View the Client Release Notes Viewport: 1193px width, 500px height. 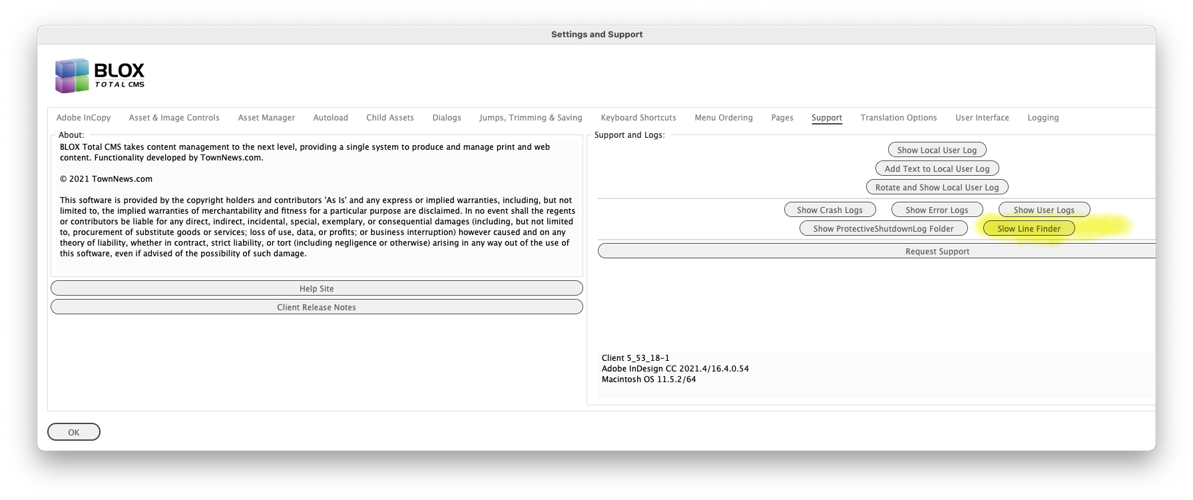[317, 307]
